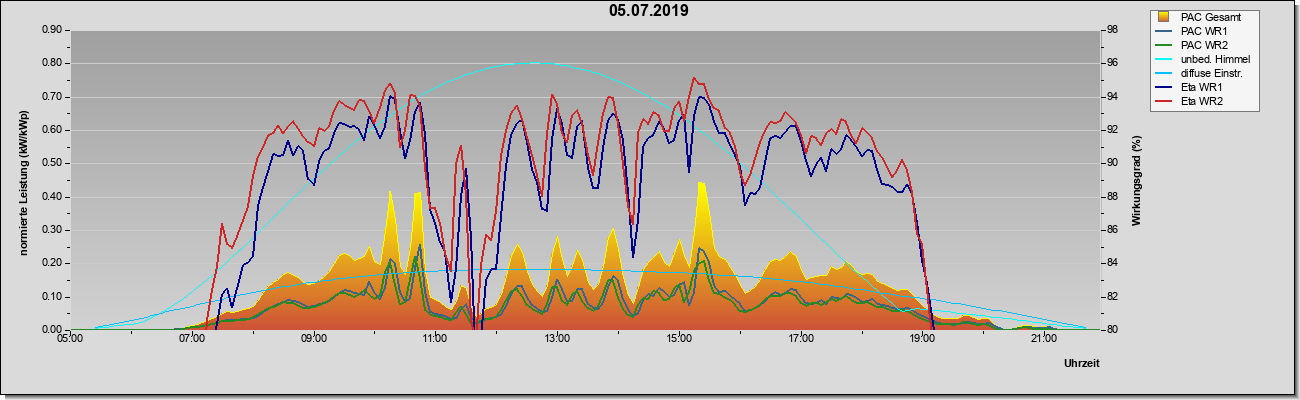
Task: Click the PAC Gesamt orange swatch in legend
Action: pos(1164,16)
